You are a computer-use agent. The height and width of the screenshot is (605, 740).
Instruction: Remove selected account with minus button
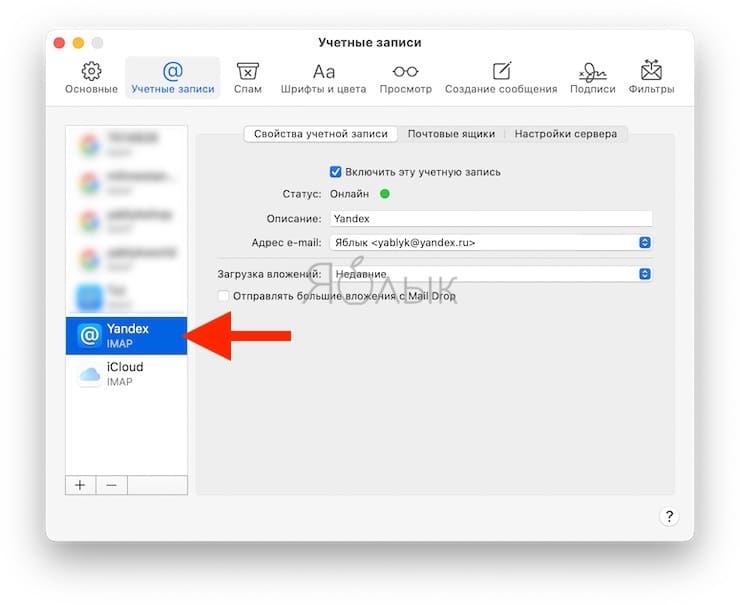pos(111,485)
